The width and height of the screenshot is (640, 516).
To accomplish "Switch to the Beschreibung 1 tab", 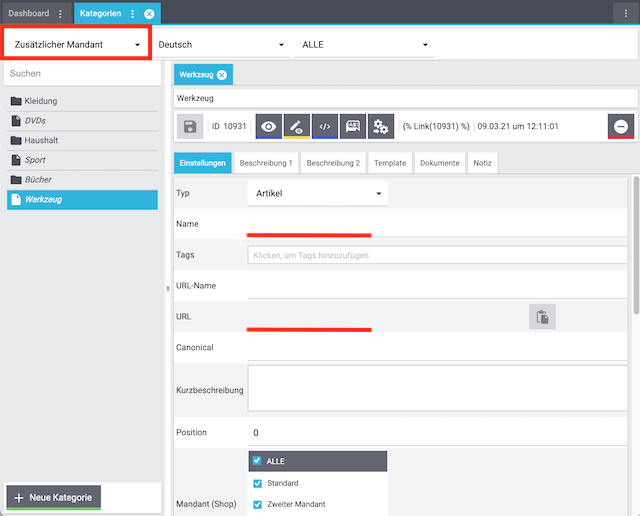I will (x=266, y=163).
